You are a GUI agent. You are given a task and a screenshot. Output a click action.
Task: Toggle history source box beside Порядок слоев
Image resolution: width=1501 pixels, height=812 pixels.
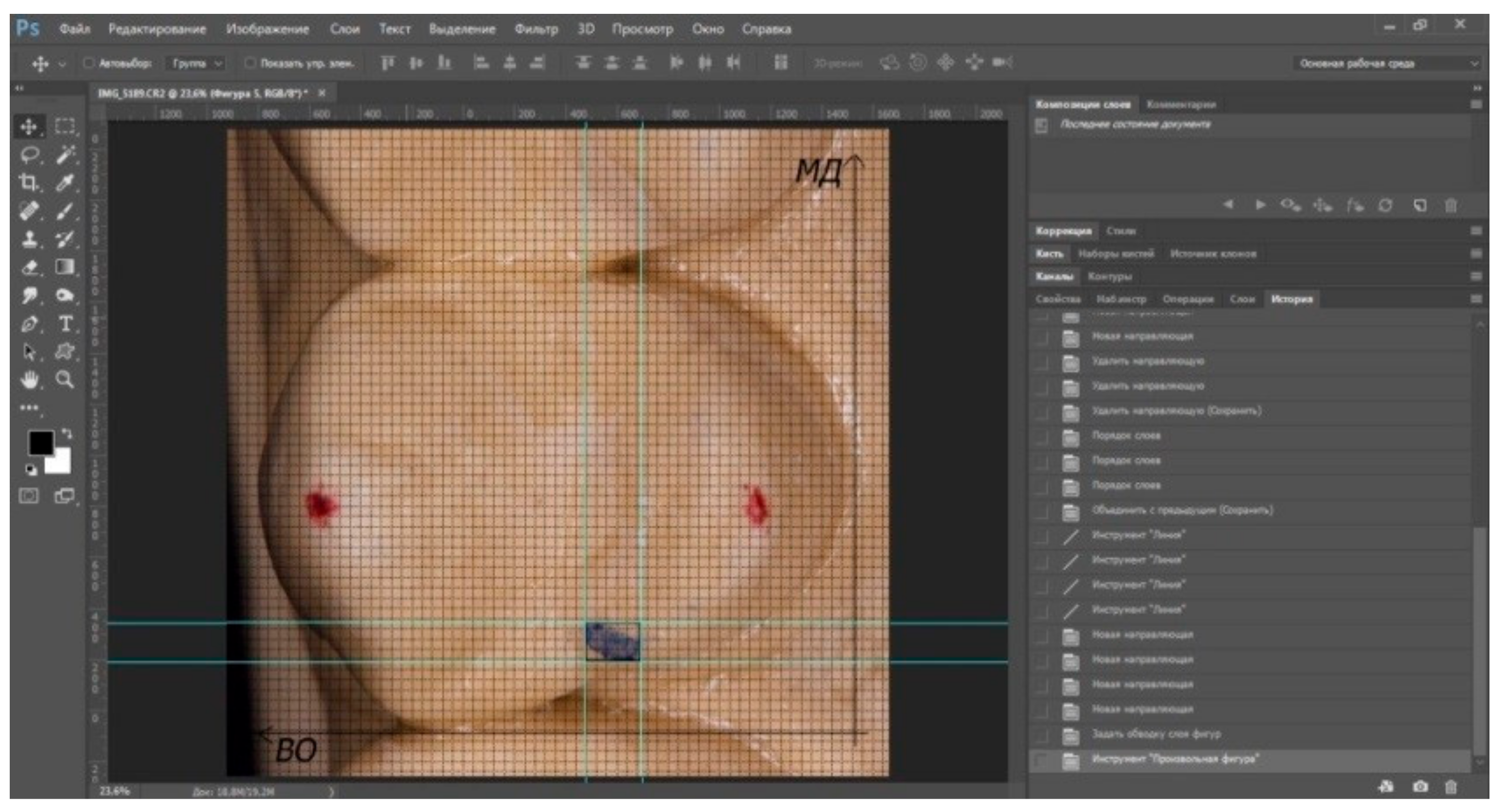[x=1042, y=436]
